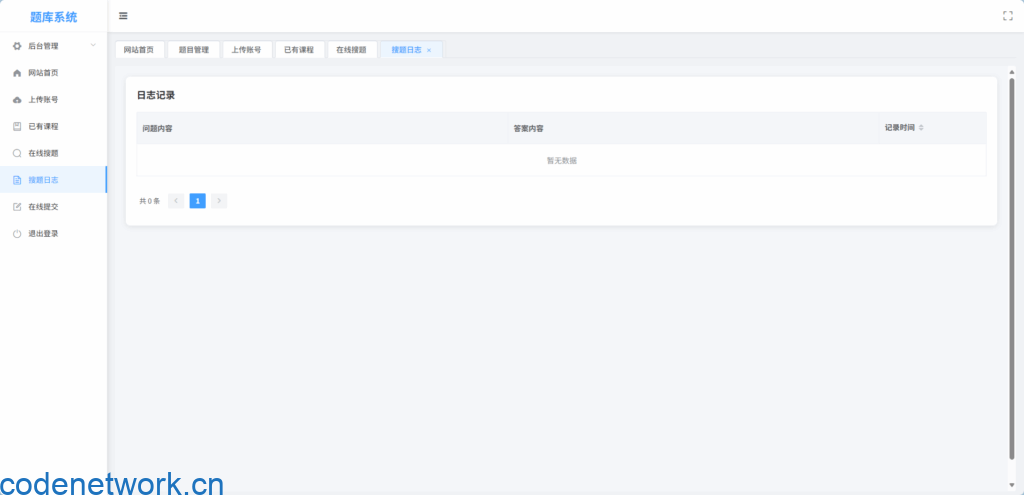Select 搜题日志 in the sidebar menu
Screen dimensions: 1024x495
pos(43,180)
